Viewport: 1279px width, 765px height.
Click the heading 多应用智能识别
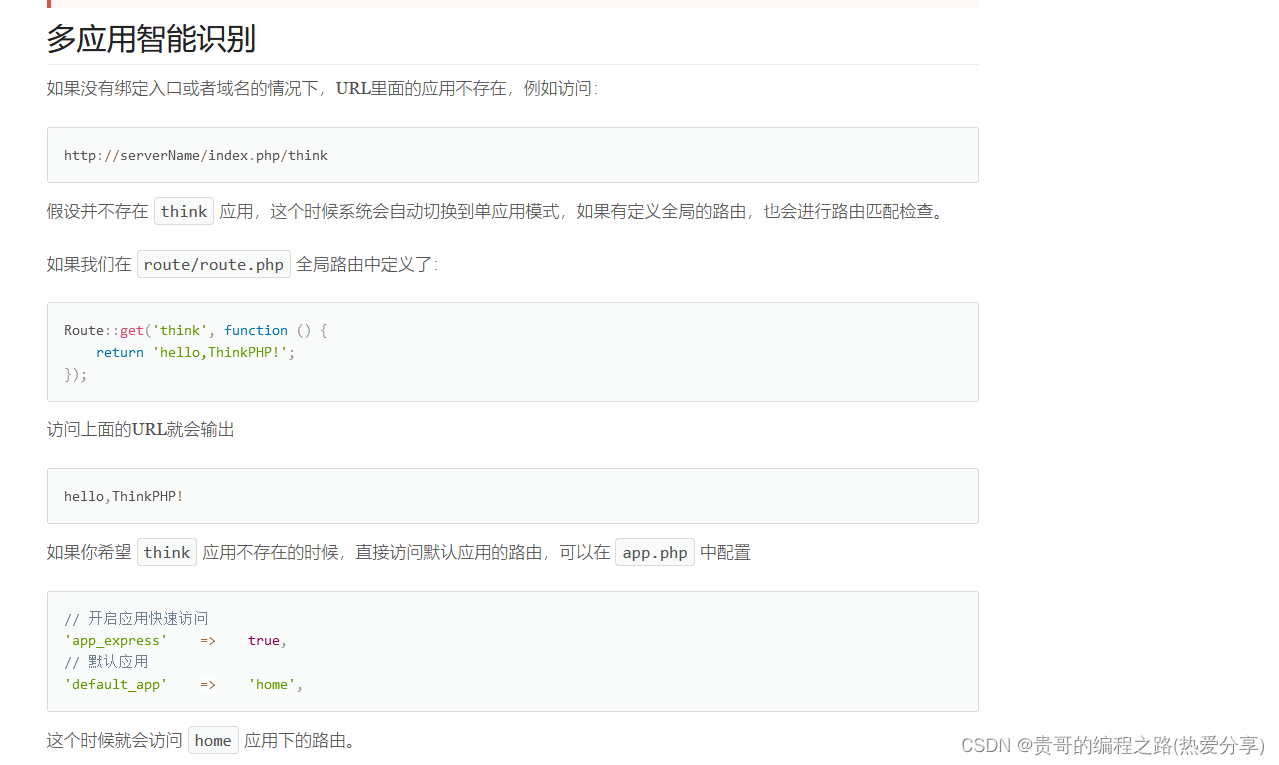[150, 39]
